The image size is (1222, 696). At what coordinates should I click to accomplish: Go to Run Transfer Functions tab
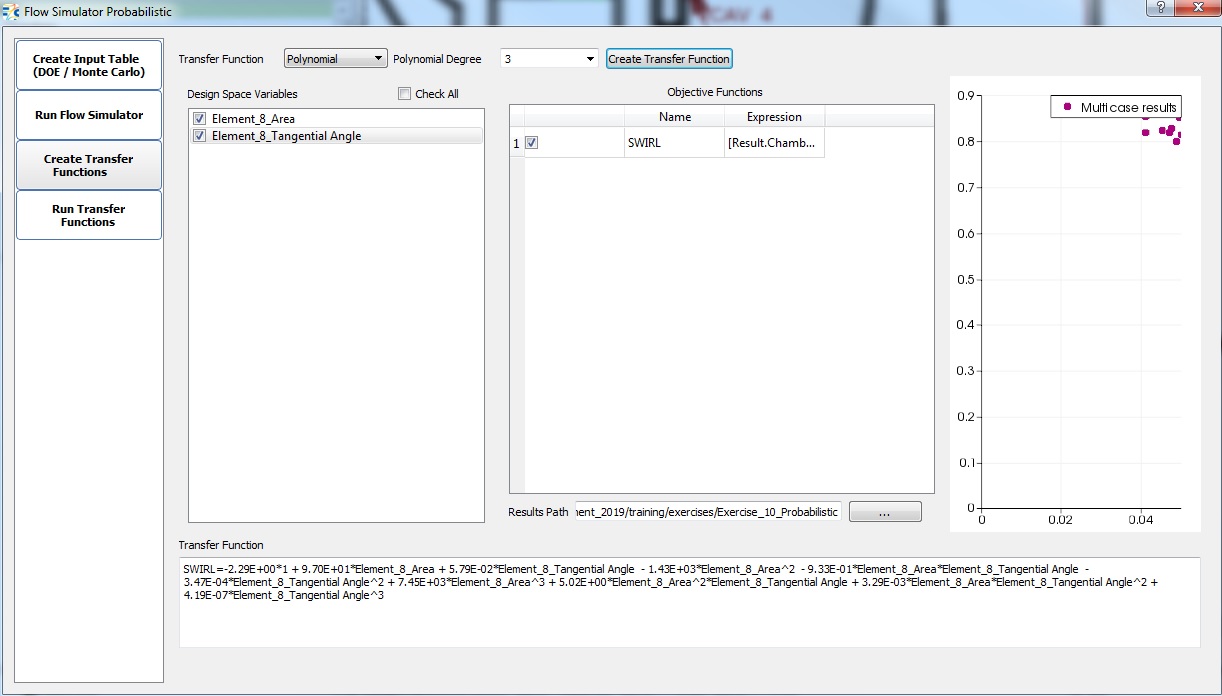click(x=88, y=215)
